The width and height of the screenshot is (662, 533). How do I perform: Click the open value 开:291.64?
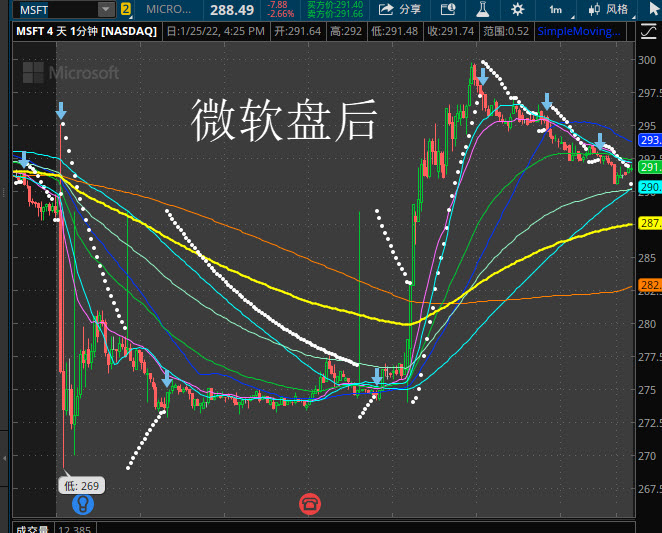pyautogui.click(x=298, y=31)
